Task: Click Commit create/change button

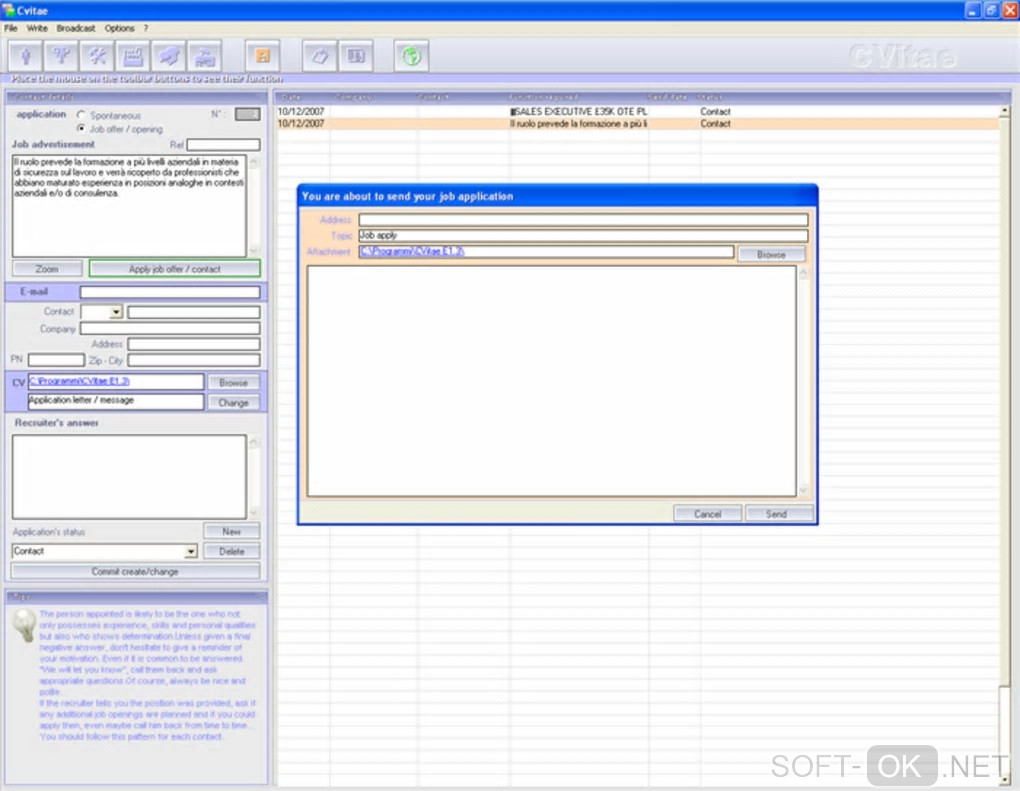Action: [135, 571]
